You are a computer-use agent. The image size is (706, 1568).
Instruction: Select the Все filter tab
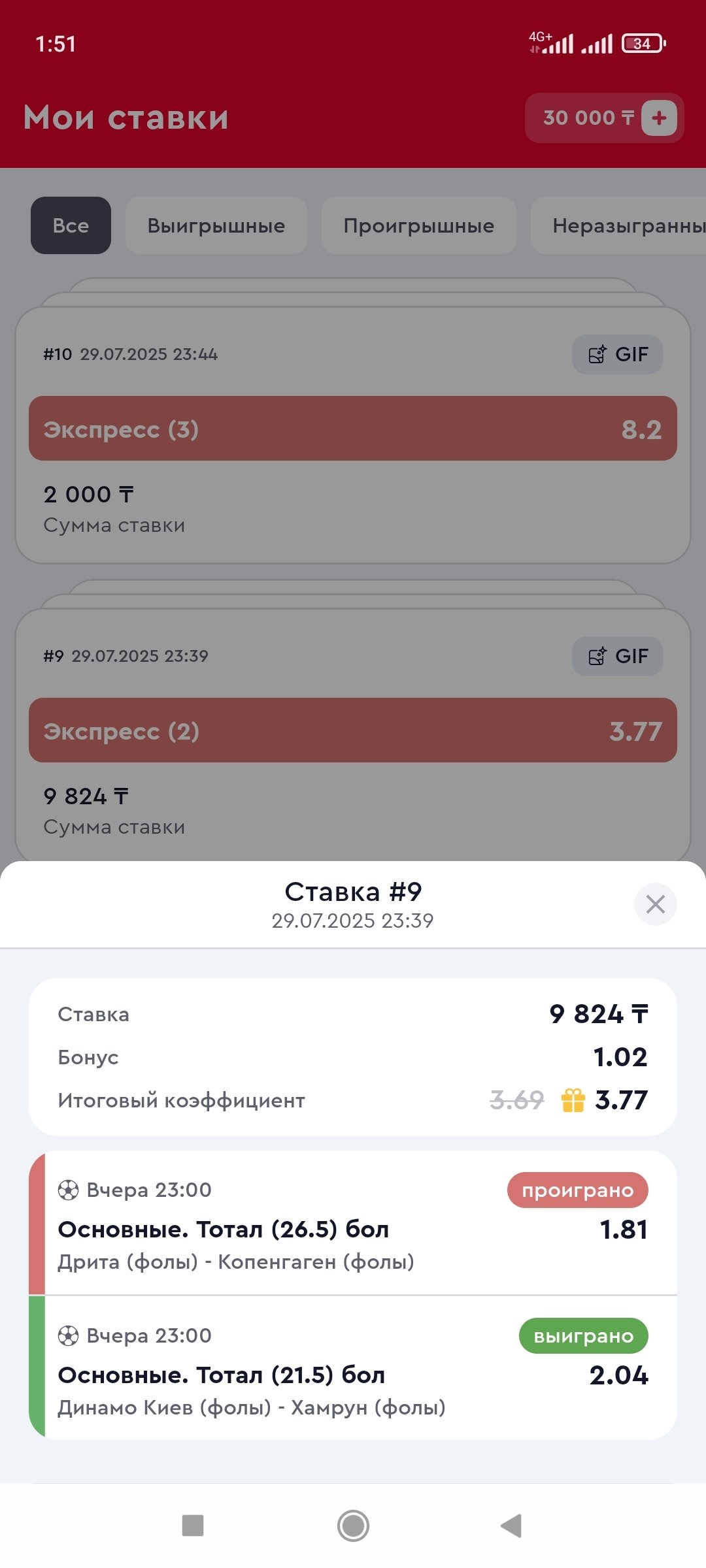pos(71,225)
